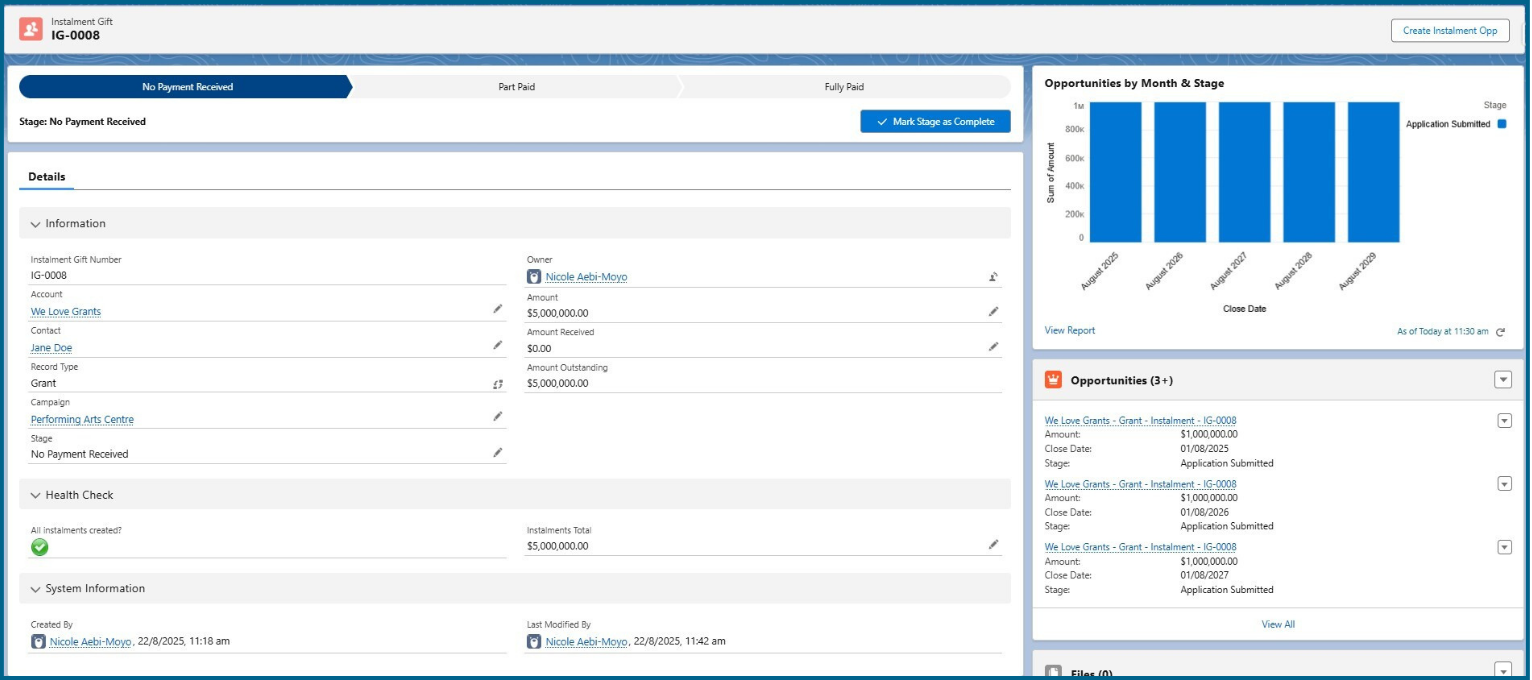Open the We Love Grants account link
This screenshot has height=680, width=1532.
(66, 312)
